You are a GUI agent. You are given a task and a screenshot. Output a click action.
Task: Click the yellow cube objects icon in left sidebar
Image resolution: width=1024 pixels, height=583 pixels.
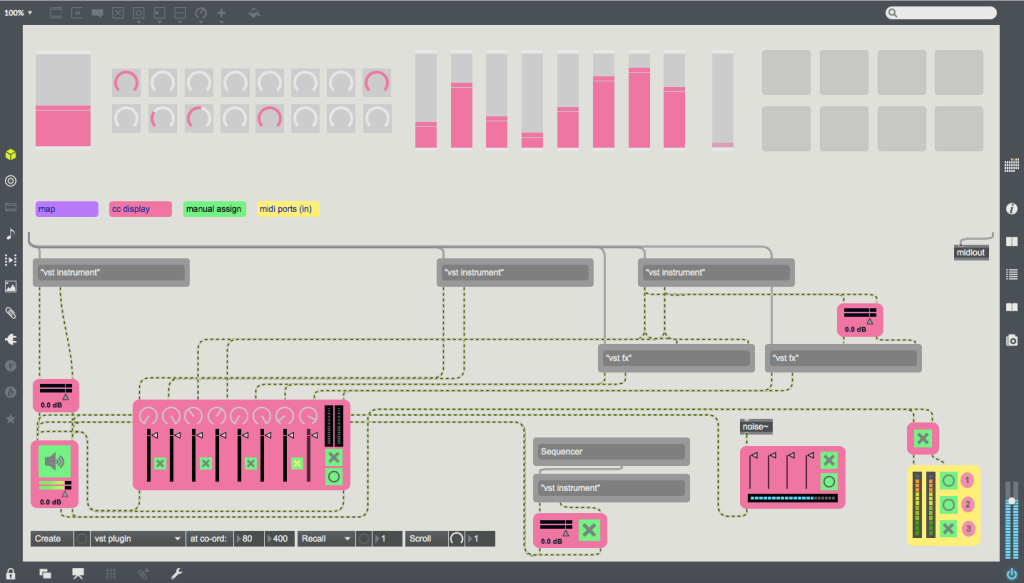[11, 155]
